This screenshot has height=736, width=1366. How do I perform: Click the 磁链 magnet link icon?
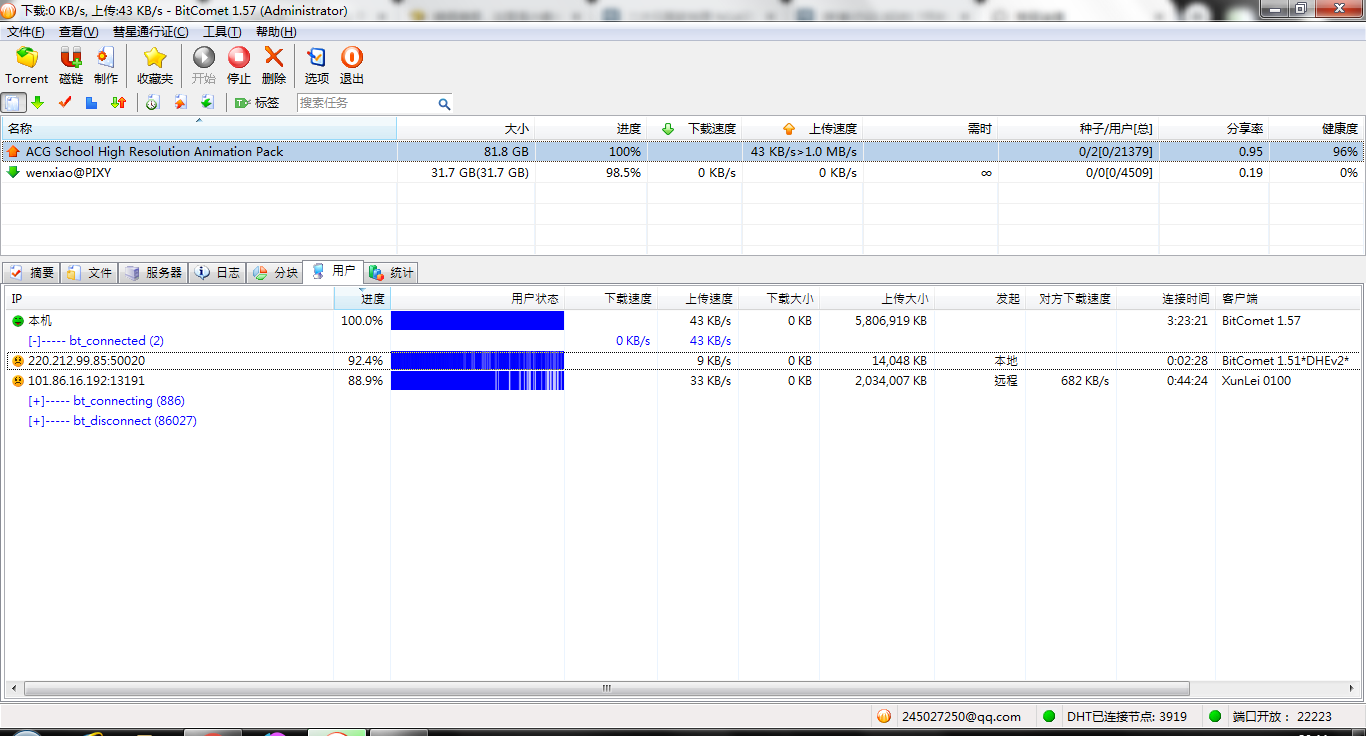coord(71,59)
